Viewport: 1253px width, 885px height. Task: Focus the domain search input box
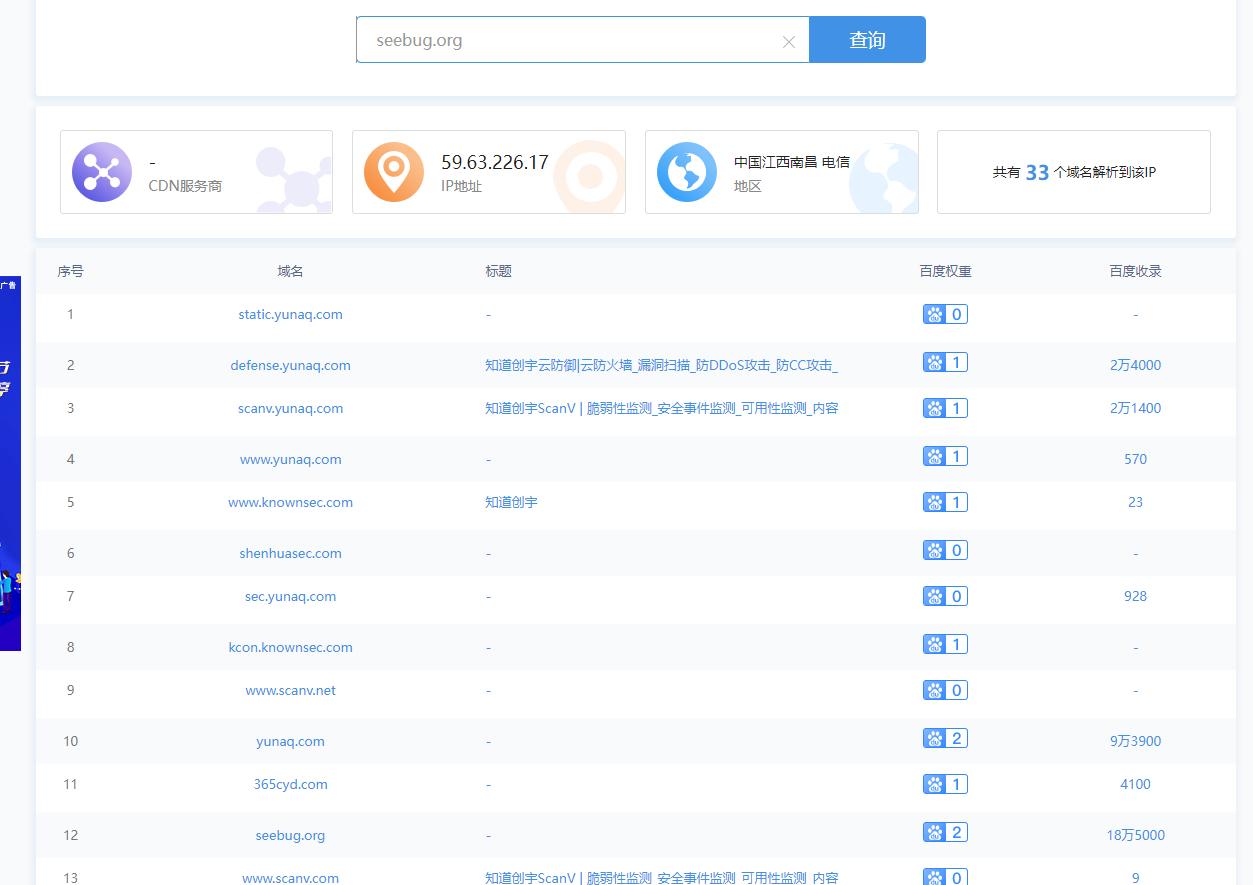coord(582,40)
